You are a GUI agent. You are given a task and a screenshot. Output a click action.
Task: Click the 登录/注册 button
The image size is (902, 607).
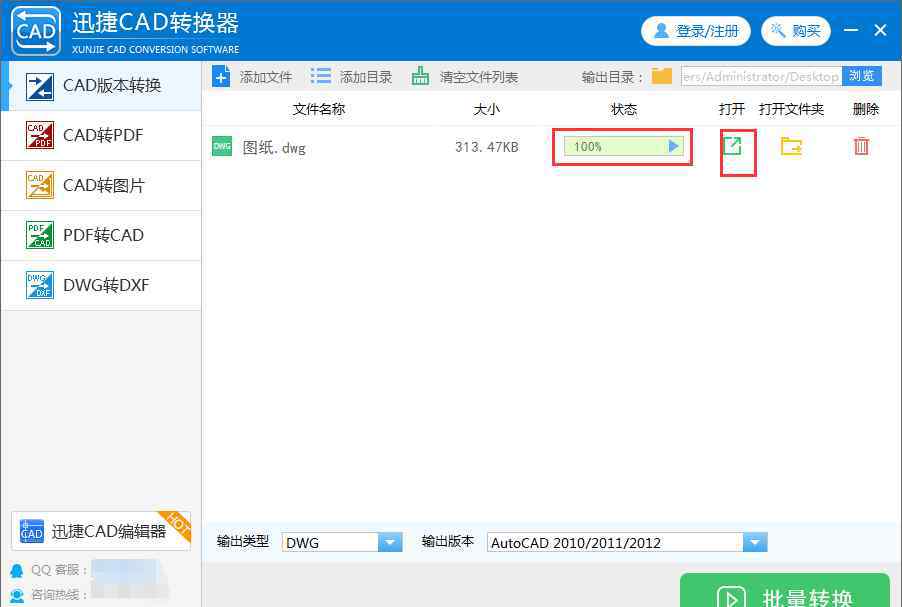pos(696,31)
